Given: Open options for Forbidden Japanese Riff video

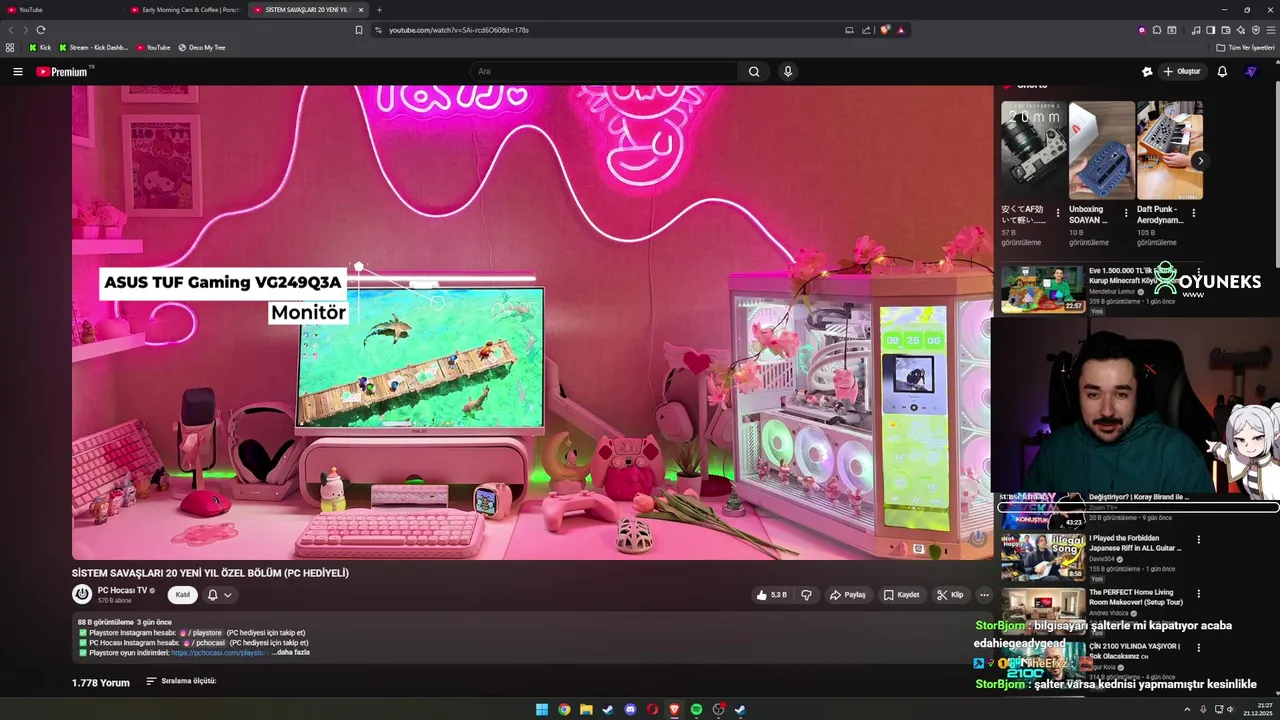Looking at the screenshot, I should click(x=1199, y=540).
